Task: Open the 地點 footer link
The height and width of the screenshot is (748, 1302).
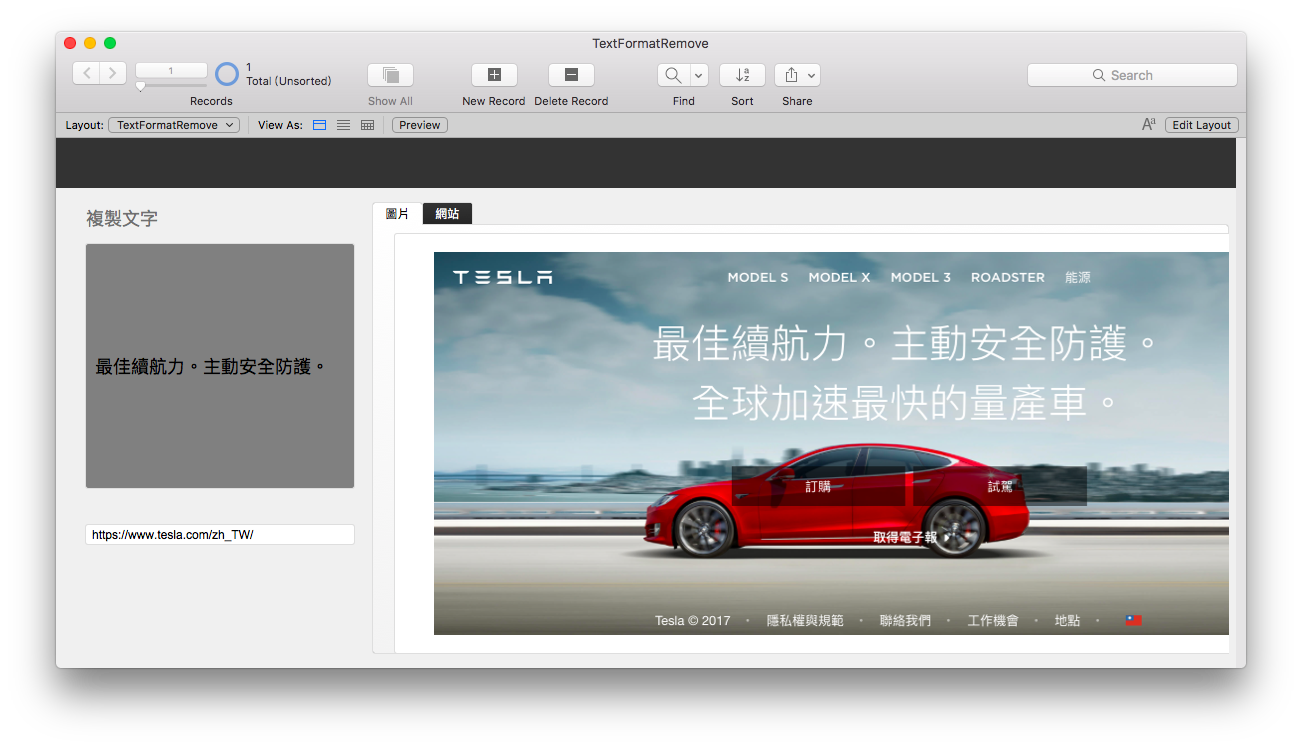Action: pyautogui.click(x=1067, y=621)
